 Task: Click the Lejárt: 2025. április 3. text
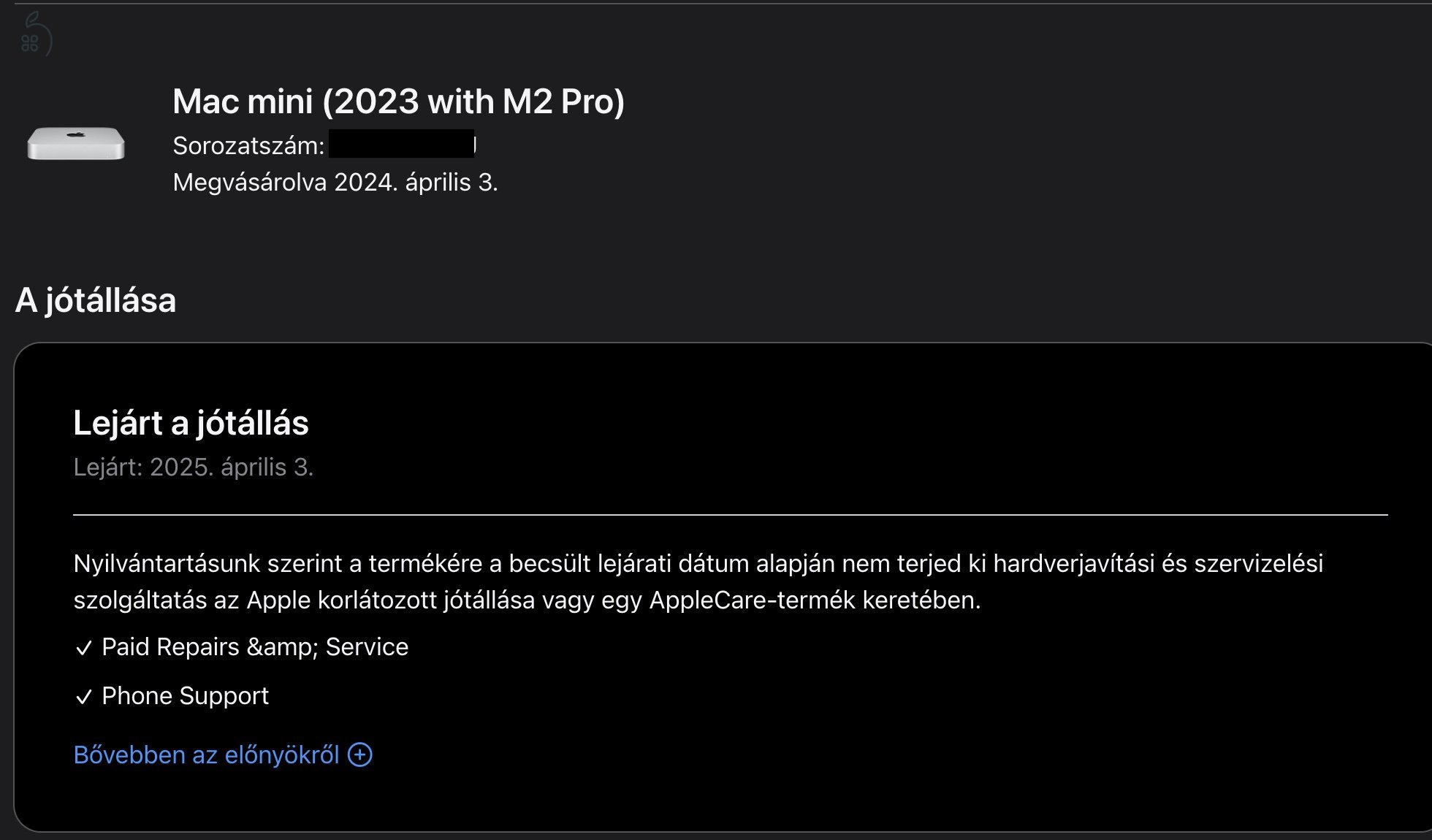pyautogui.click(x=195, y=467)
